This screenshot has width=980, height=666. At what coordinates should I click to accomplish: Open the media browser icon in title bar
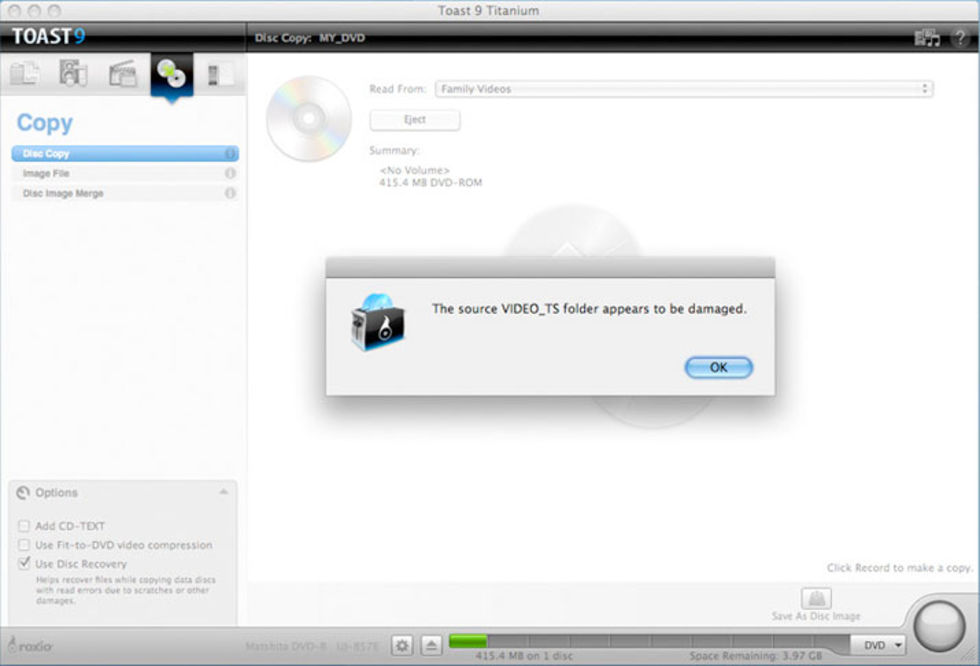click(927, 38)
